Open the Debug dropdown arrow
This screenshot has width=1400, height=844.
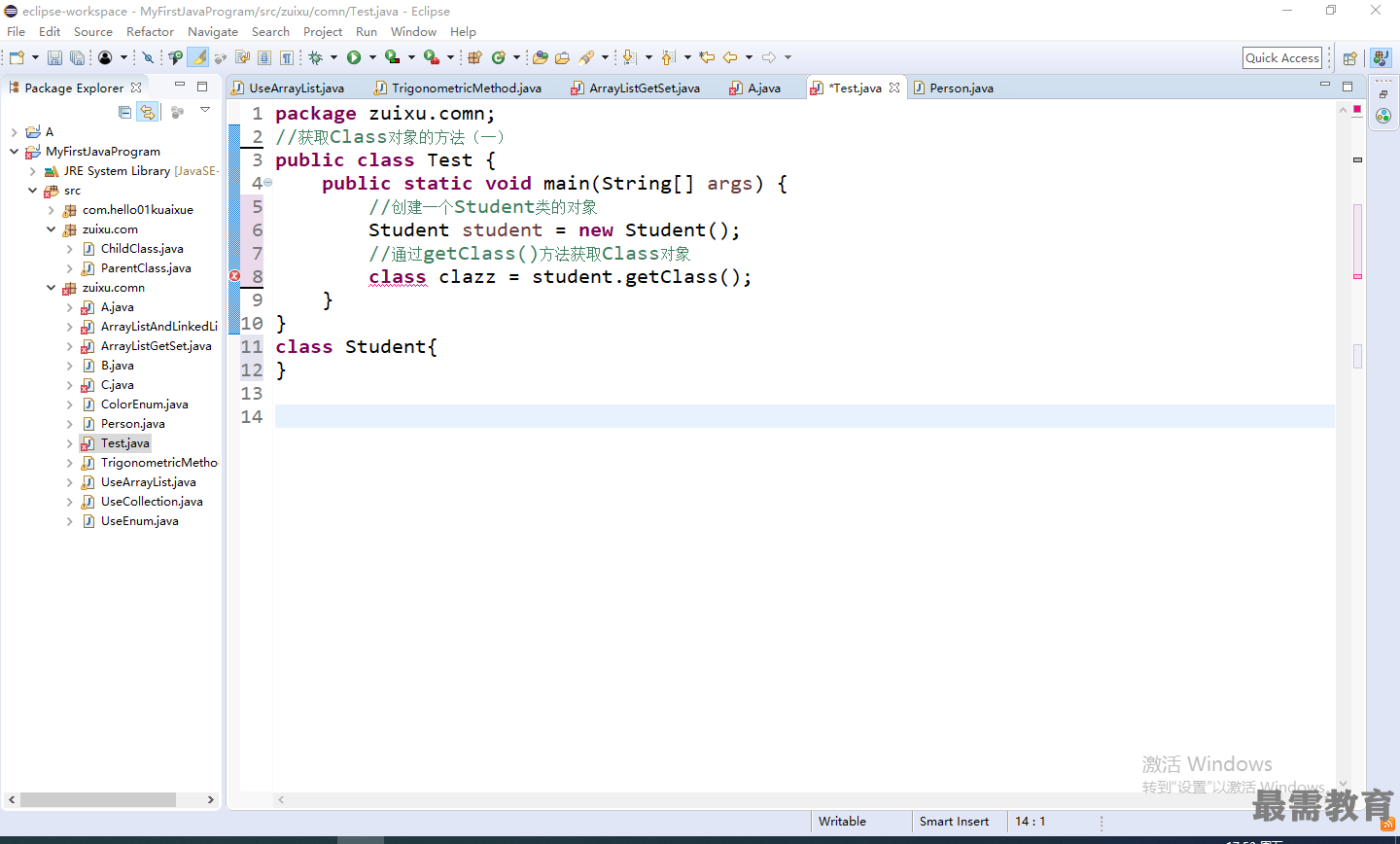(333, 57)
